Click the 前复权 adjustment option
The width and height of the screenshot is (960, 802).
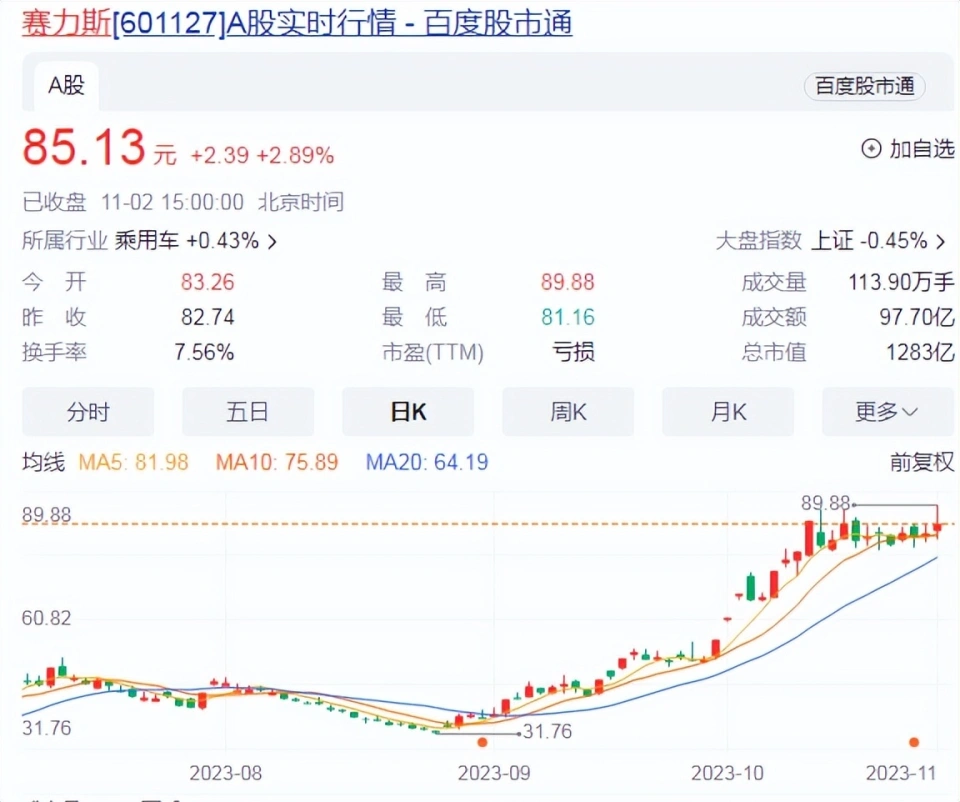[922, 462]
